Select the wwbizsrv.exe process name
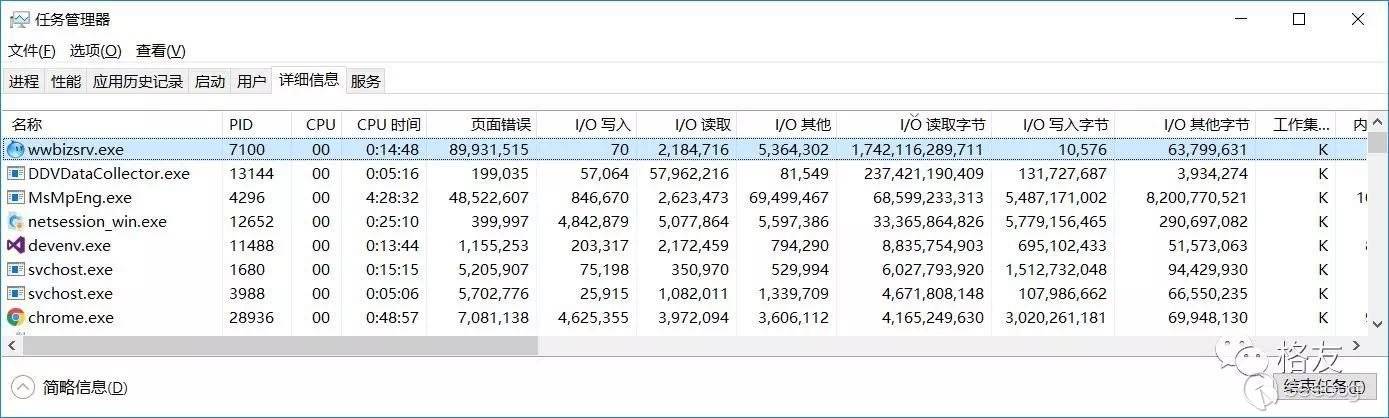The image size is (1389, 418). click(76, 150)
